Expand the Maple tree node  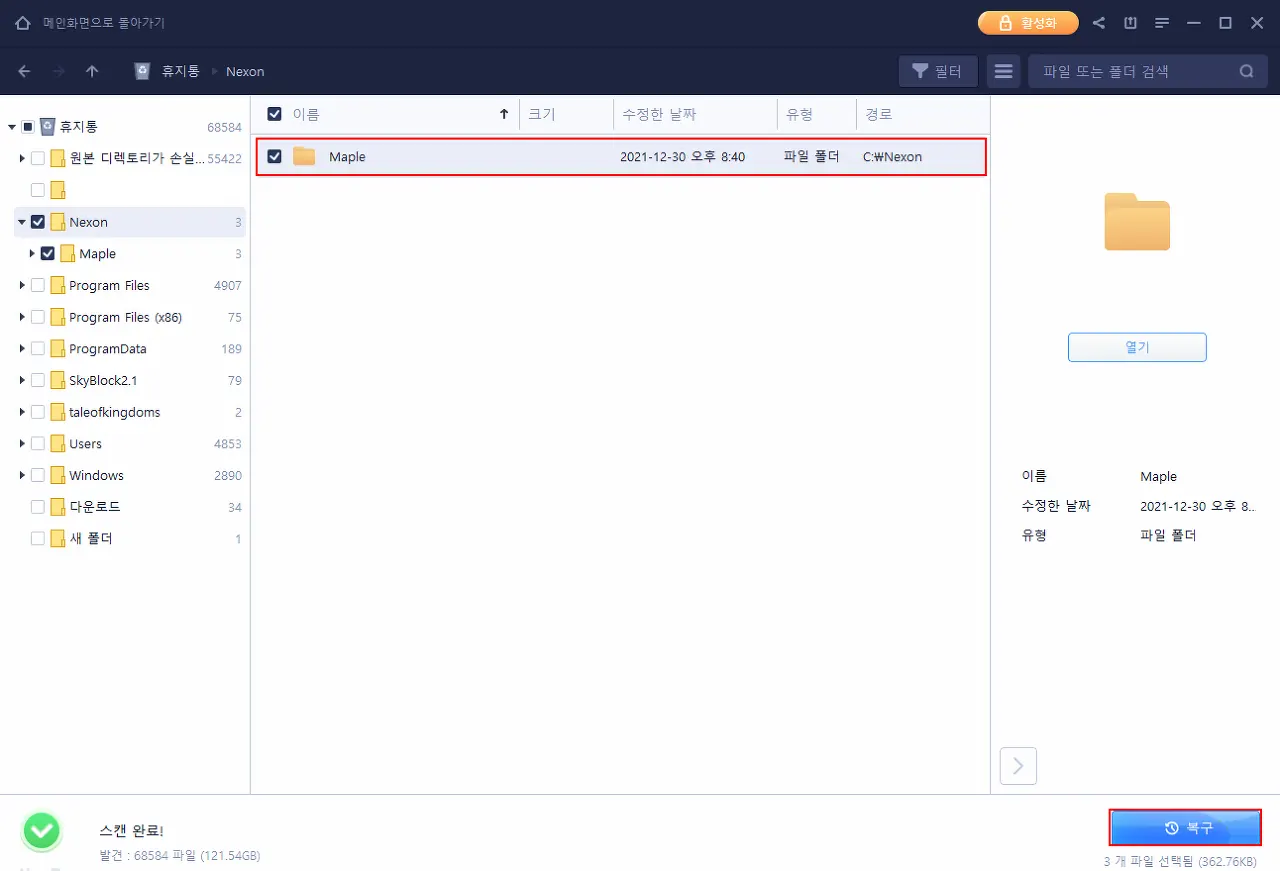click(x=32, y=253)
